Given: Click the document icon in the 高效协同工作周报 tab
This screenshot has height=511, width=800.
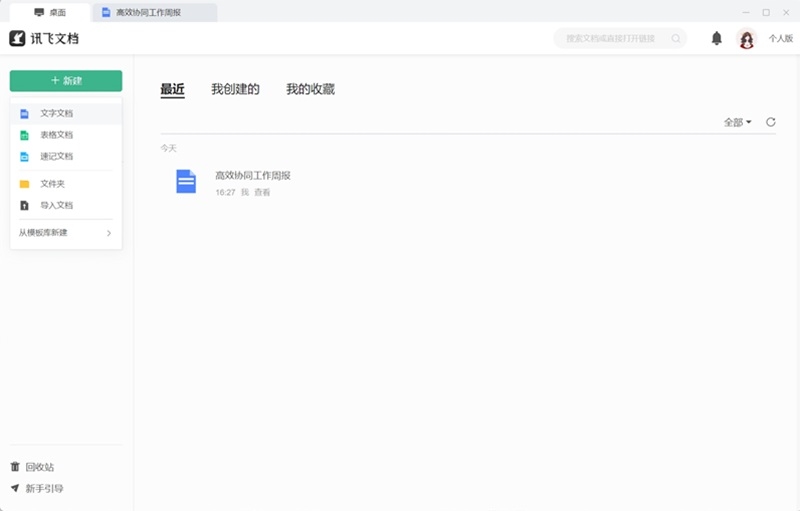Looking at the screenshot, I should [x=106, y=12].
